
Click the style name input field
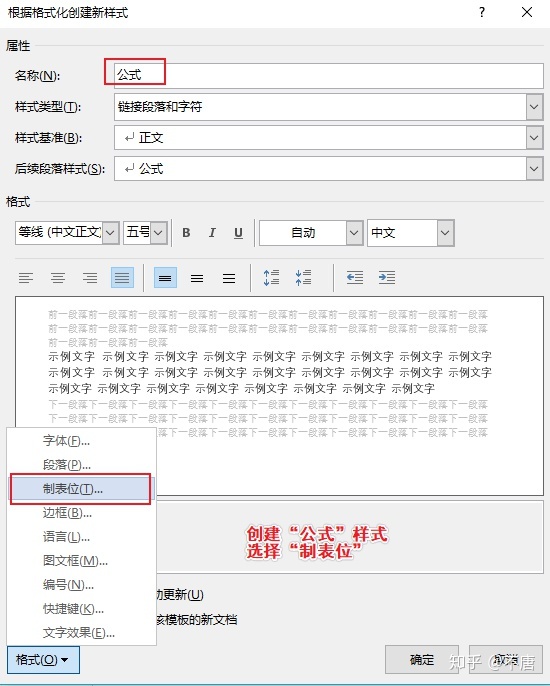click(x=329, y=75)
